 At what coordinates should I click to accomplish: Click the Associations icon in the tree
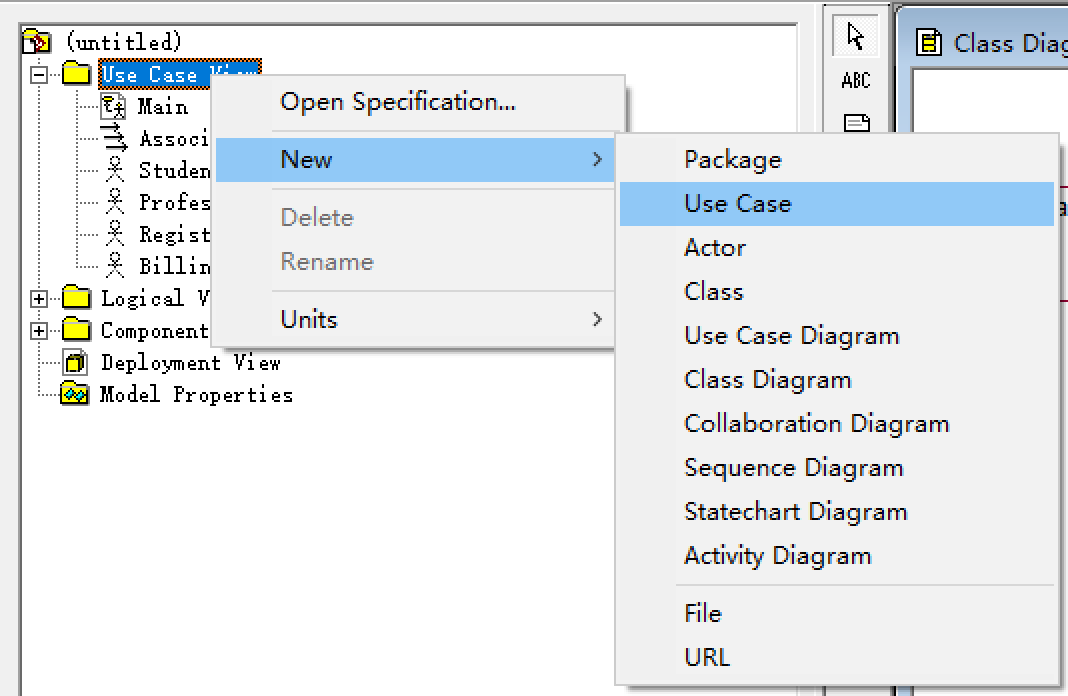click(x=115, y=138)
